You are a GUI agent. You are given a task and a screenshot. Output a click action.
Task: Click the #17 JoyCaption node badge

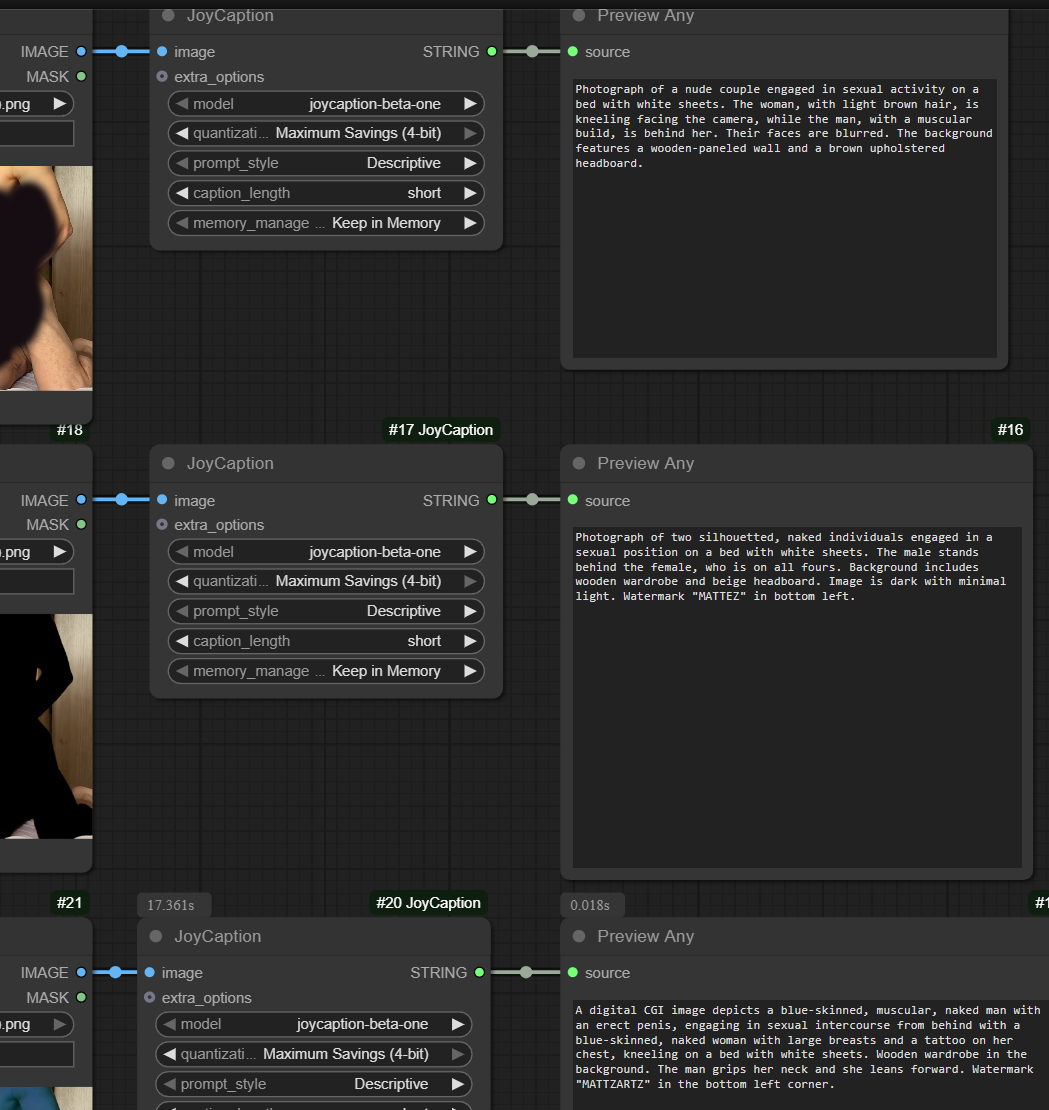click(x=440, y=430)
